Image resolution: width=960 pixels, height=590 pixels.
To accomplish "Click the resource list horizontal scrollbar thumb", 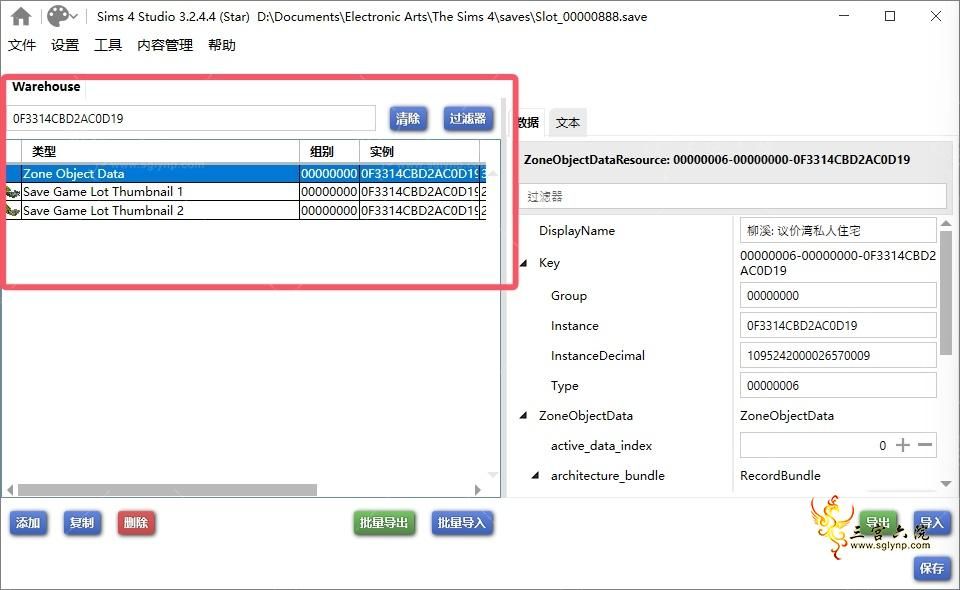I will pos(167,490).
